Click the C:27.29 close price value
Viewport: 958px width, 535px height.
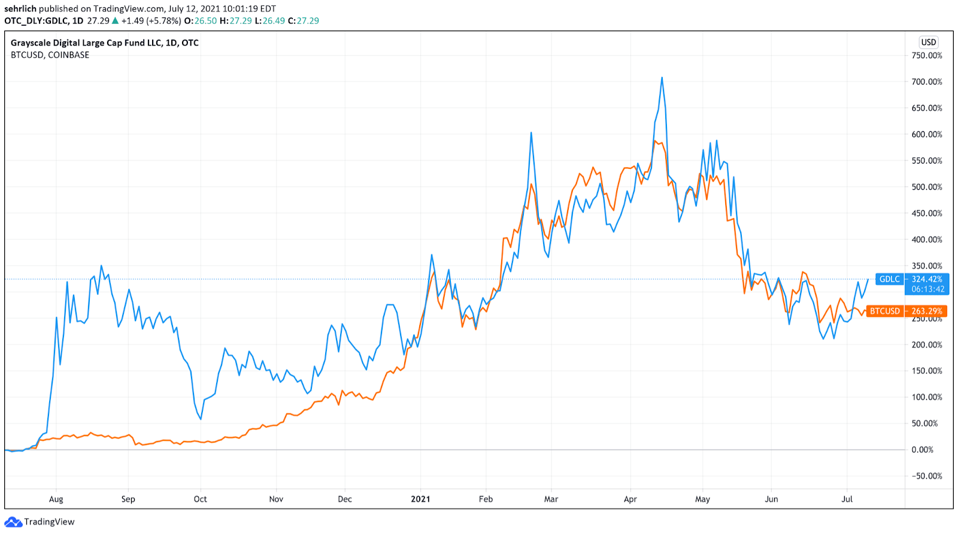(304, 21)
